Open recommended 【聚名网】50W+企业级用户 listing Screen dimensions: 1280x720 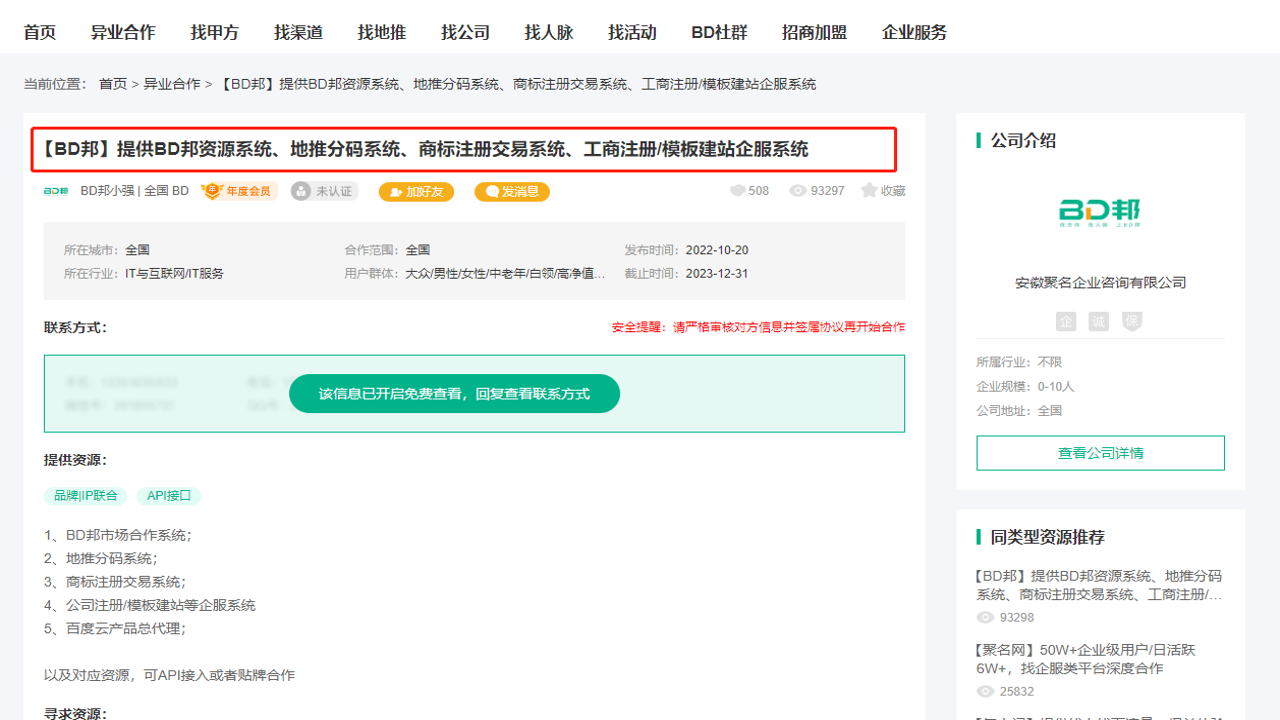1085,659
